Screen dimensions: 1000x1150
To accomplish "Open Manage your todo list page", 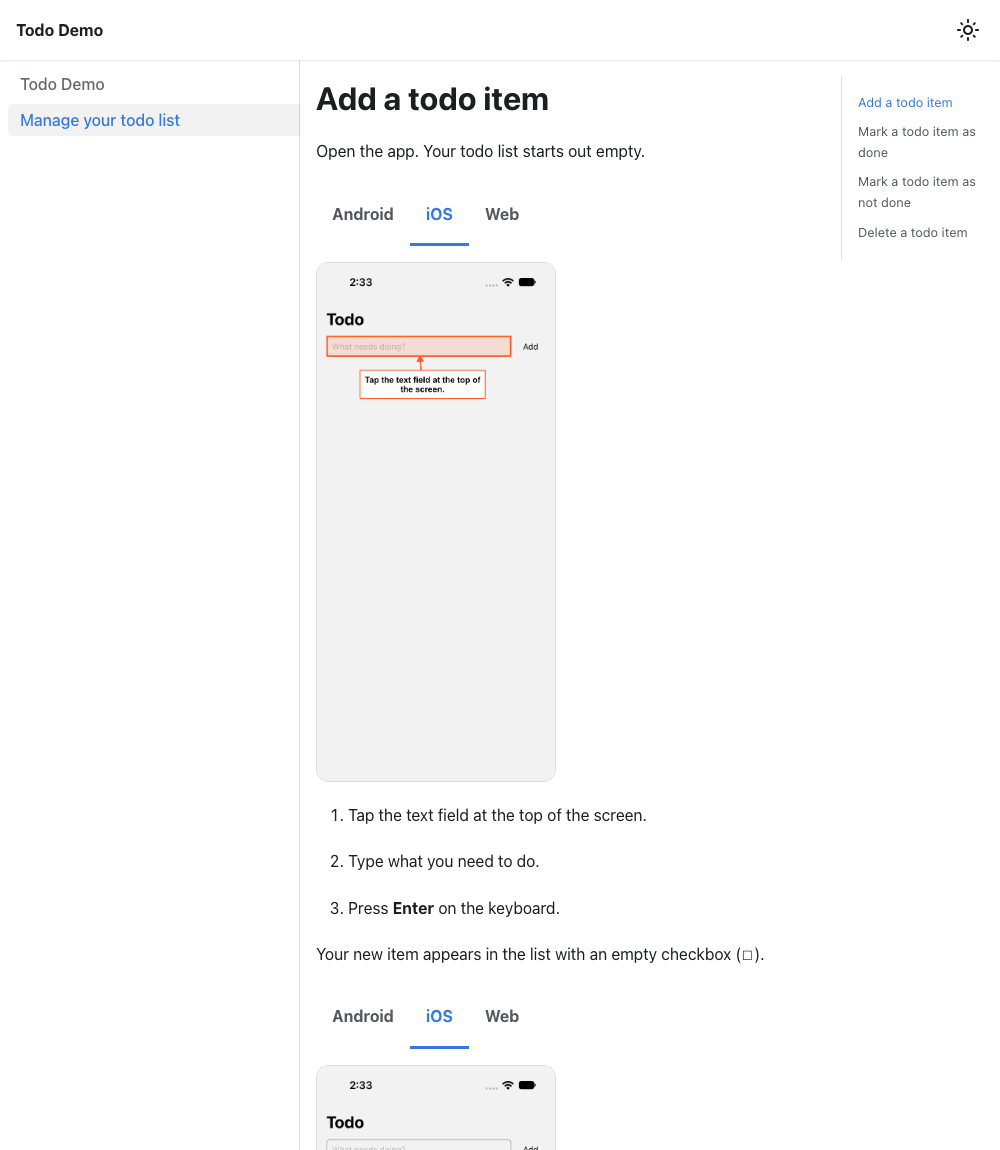I will coord(153,120).
